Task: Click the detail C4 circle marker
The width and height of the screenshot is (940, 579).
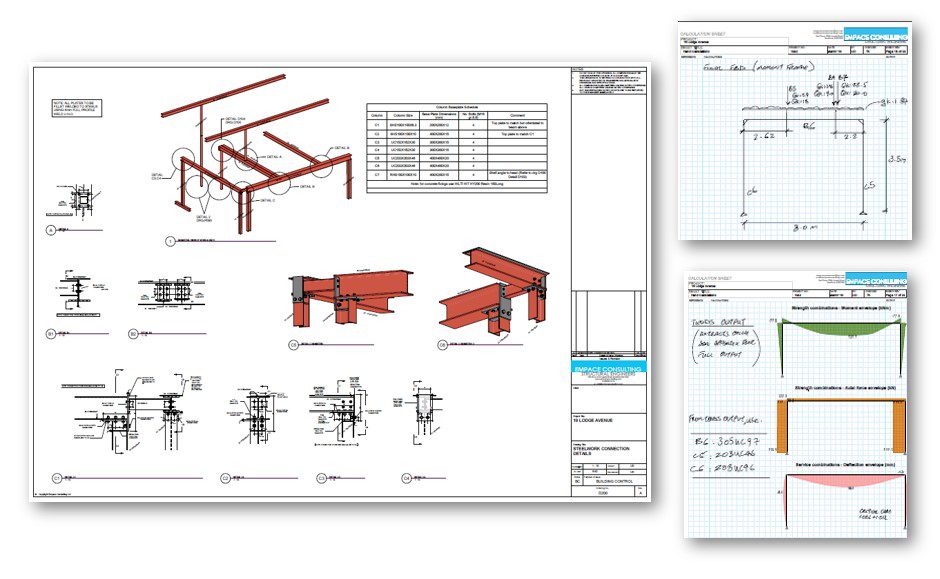Action: pos(406,478)
